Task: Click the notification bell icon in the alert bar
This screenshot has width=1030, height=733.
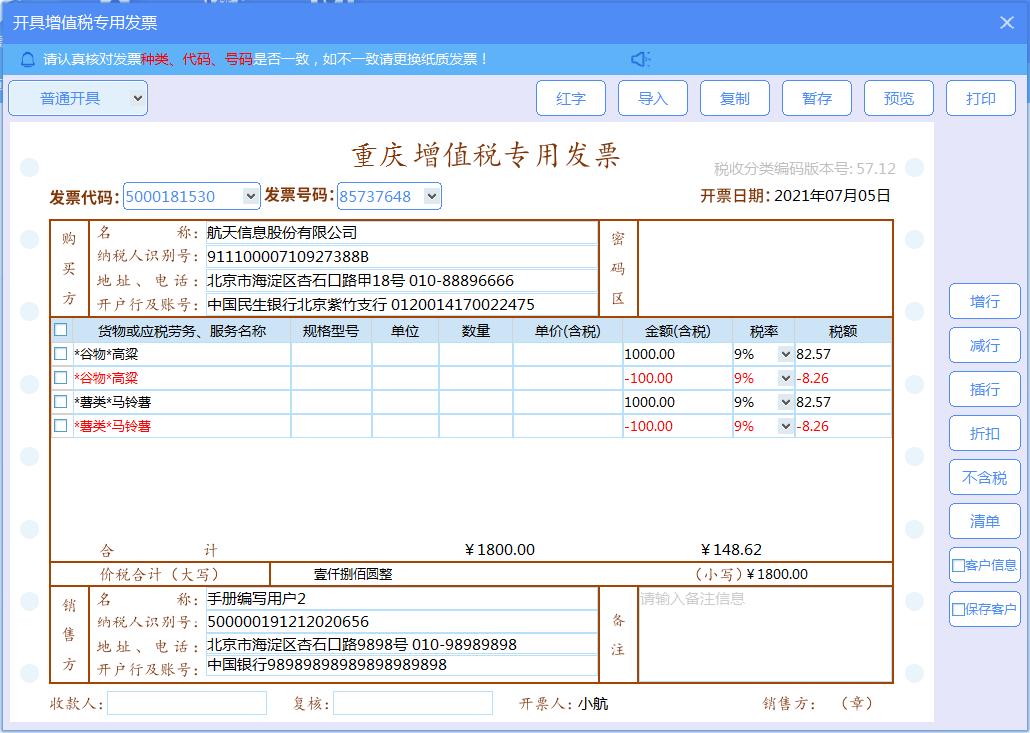Action: tap(26, 59)
